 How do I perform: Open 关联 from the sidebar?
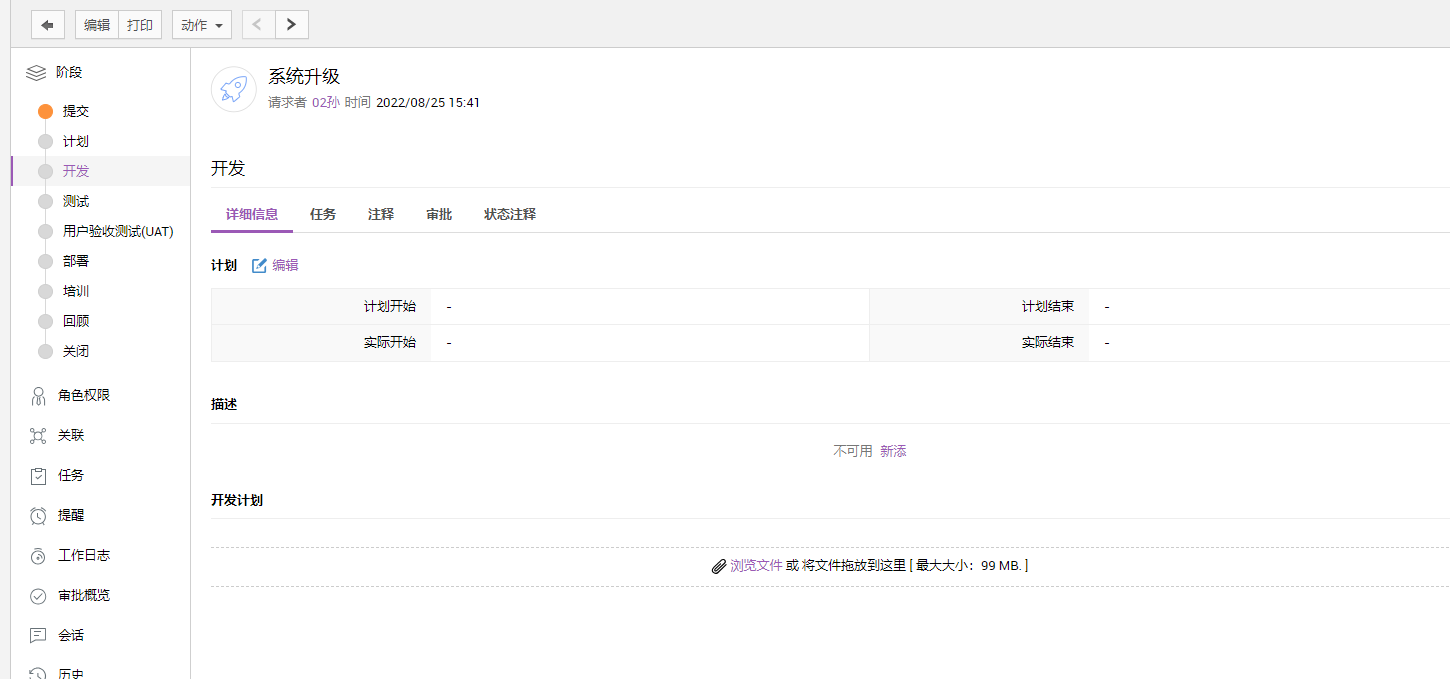pos(71,435)
